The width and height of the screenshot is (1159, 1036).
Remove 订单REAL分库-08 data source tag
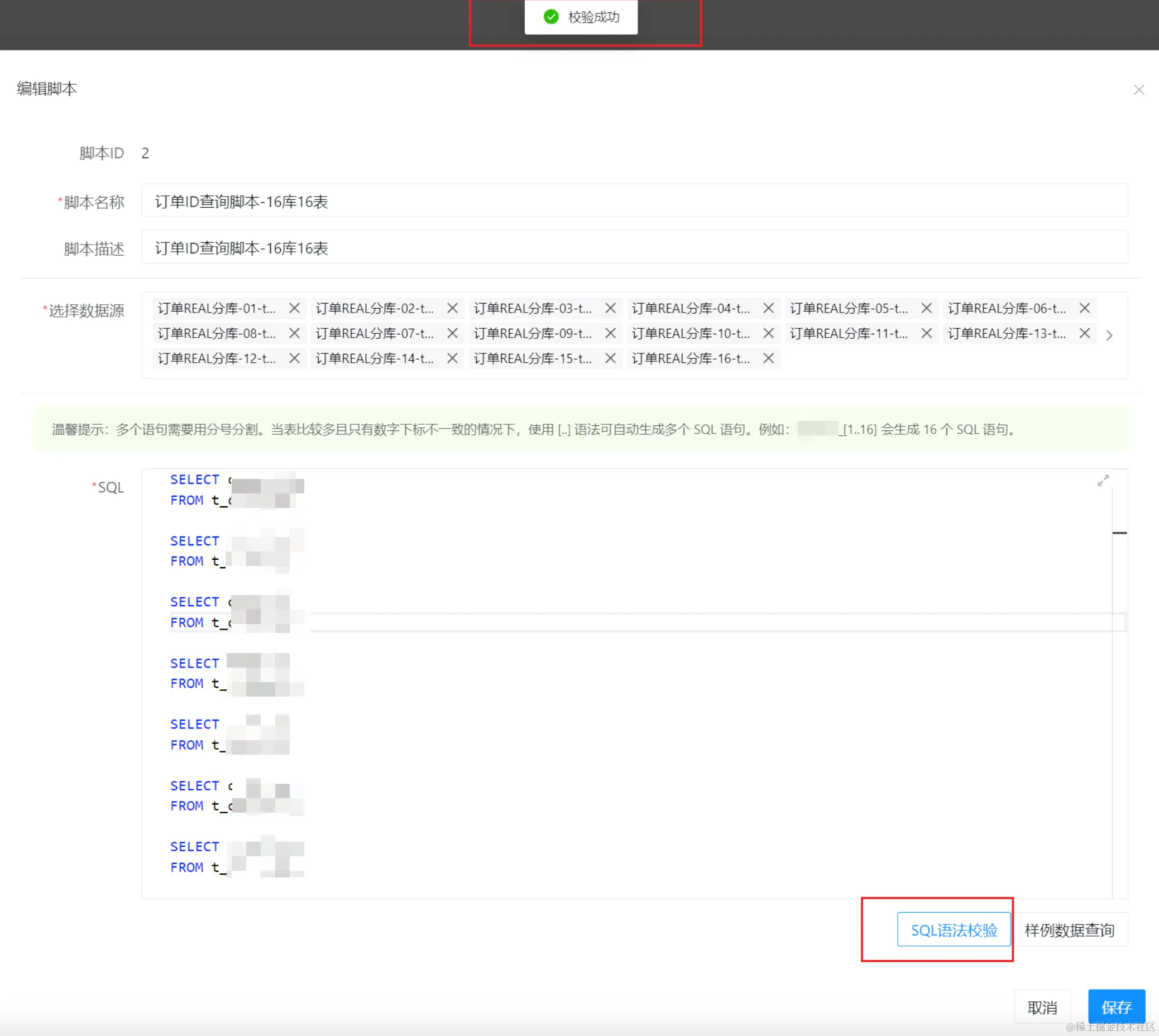coord(294,333)
